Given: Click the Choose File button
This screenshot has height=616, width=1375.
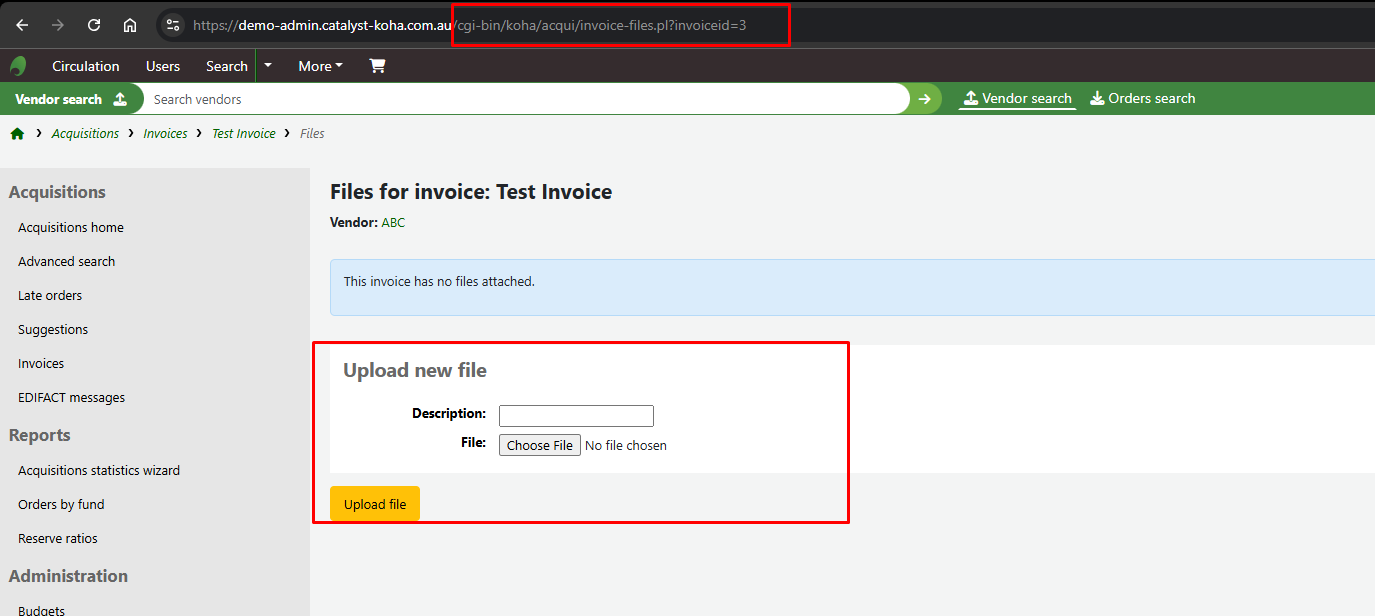Looking at the screenshot, I should (x=539, y=445).
